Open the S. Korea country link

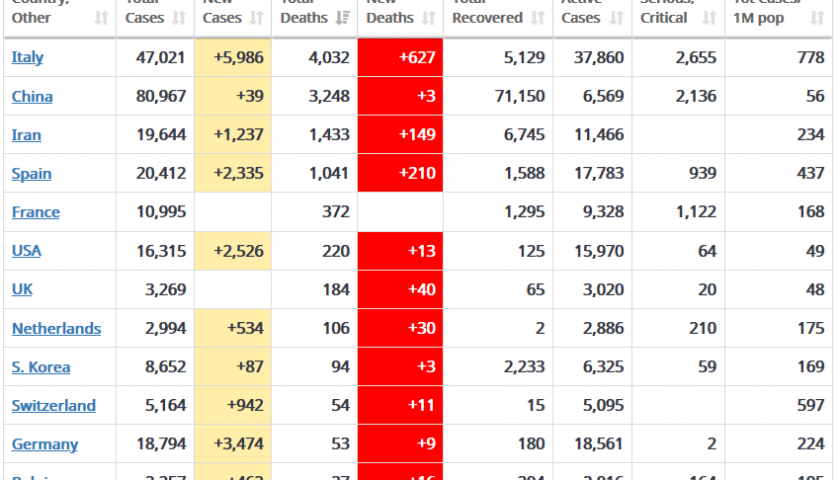click(41, 367)
